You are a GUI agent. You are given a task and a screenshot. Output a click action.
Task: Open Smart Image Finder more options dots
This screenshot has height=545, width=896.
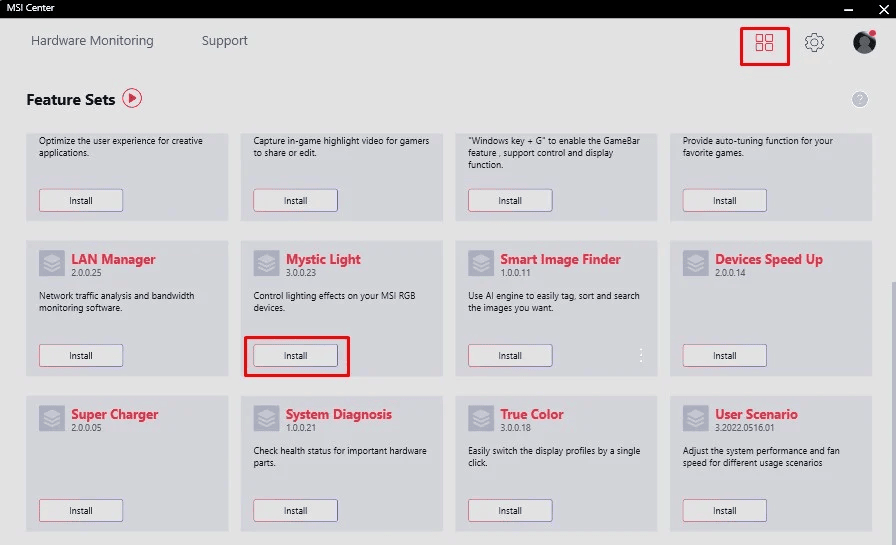(641, 355)
